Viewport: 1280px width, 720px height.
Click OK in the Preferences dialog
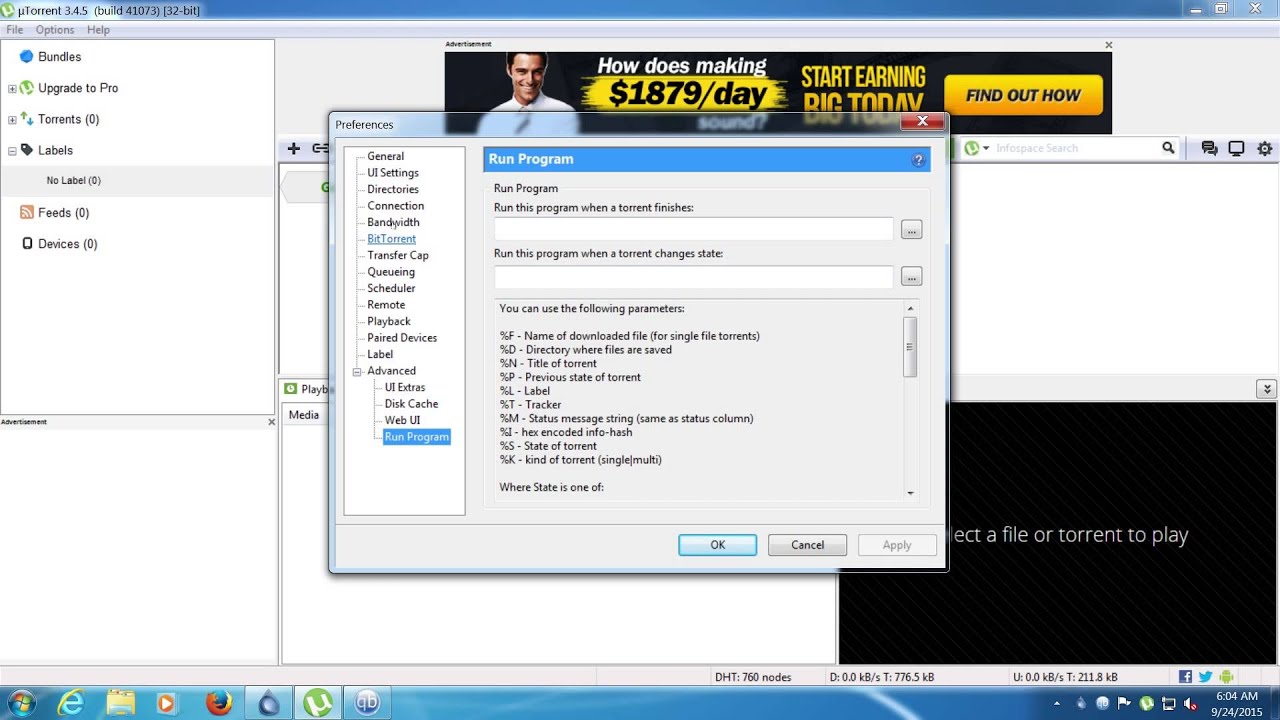tap(718, 545)
